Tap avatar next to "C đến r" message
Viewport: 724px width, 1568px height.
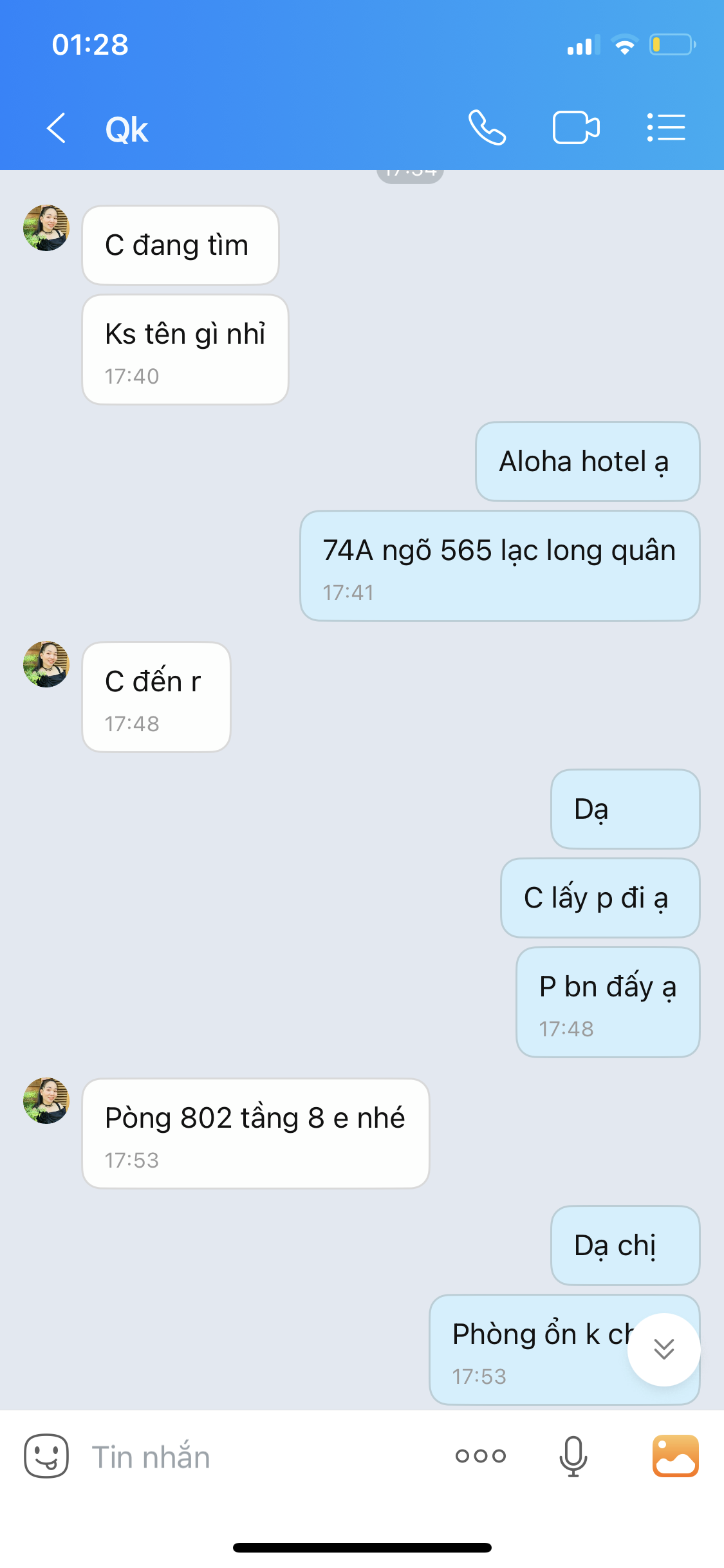pyautogui.click(x=46, y=664)
